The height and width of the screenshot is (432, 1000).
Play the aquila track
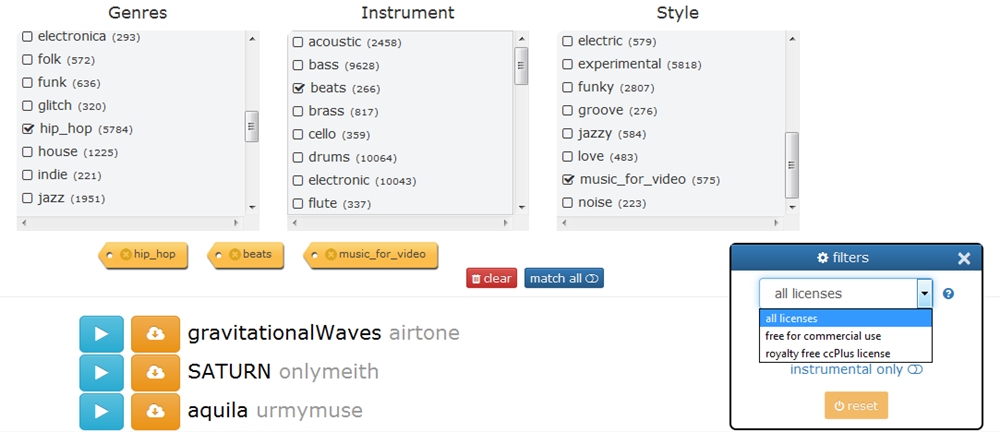coord(101,411)
